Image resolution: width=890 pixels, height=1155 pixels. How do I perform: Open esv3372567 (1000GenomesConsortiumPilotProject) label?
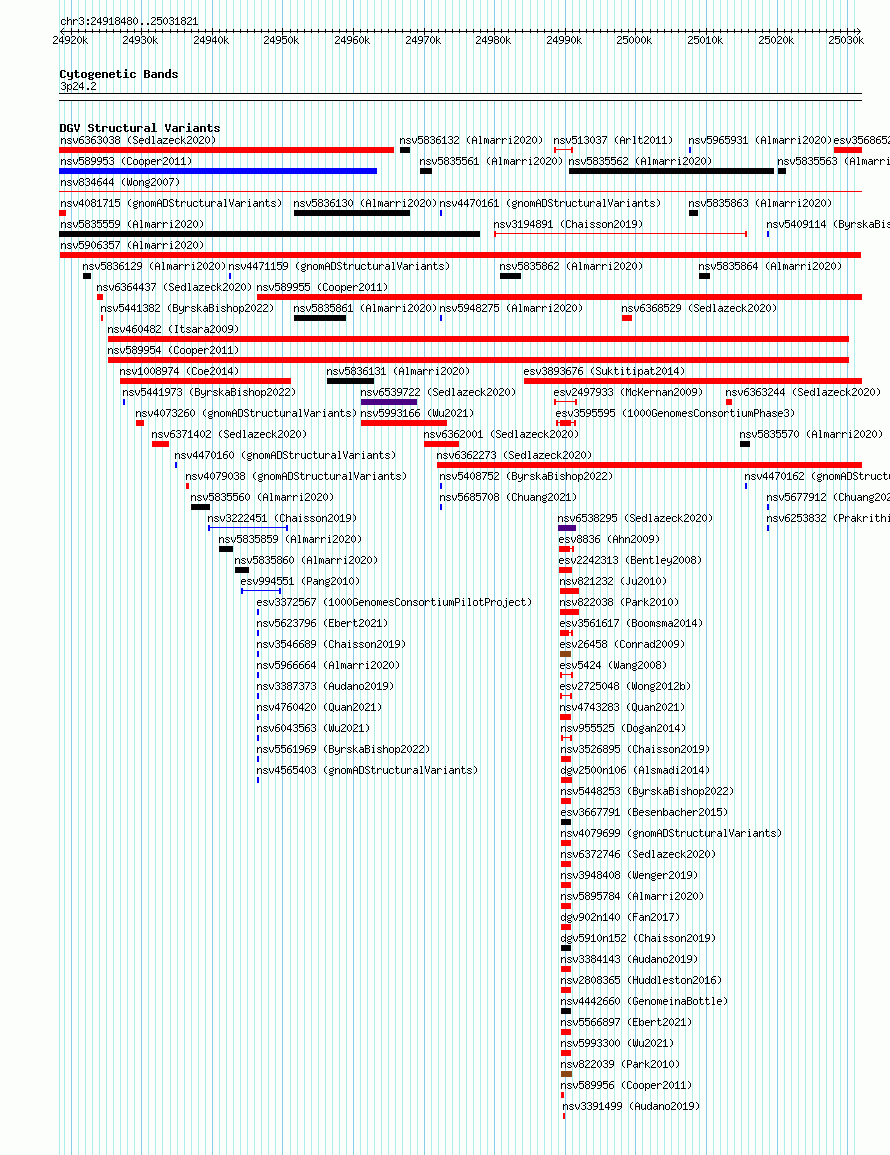(394, 602)
